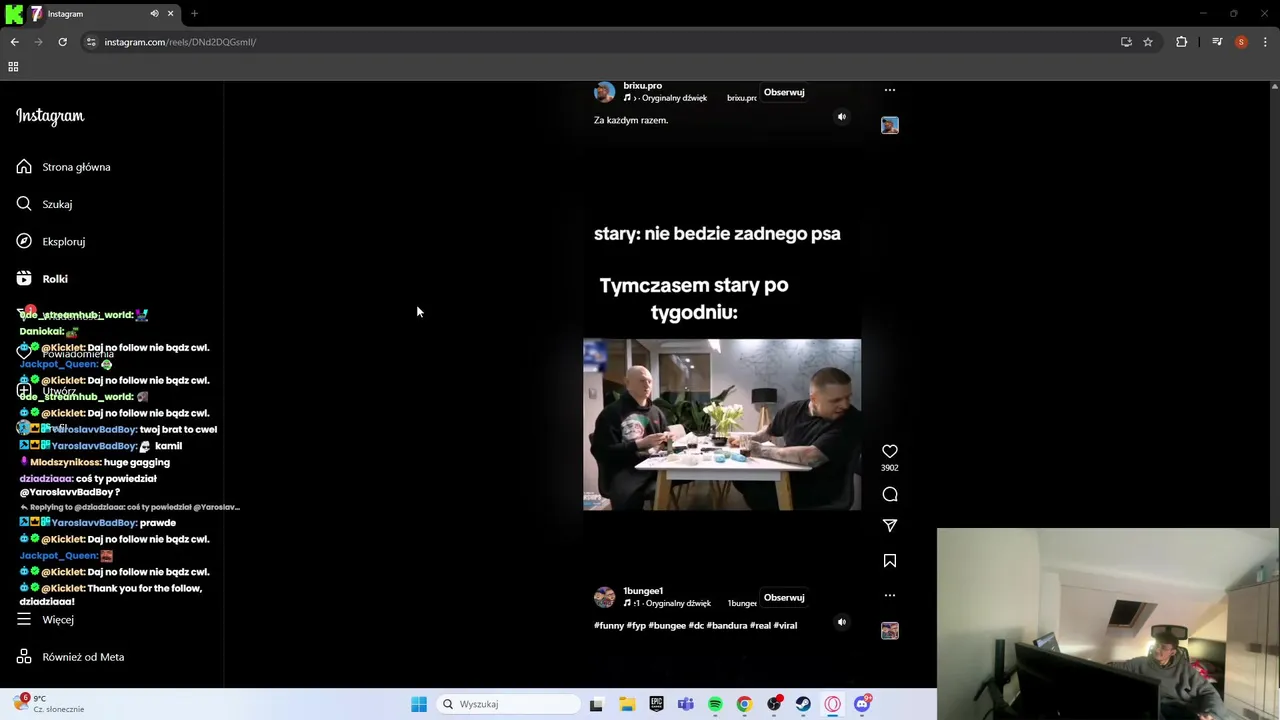Image resolution: width=1280 pixels, height=720 pixels.
Task: Open Spotify from taskbar
Action: pos(715,704)
